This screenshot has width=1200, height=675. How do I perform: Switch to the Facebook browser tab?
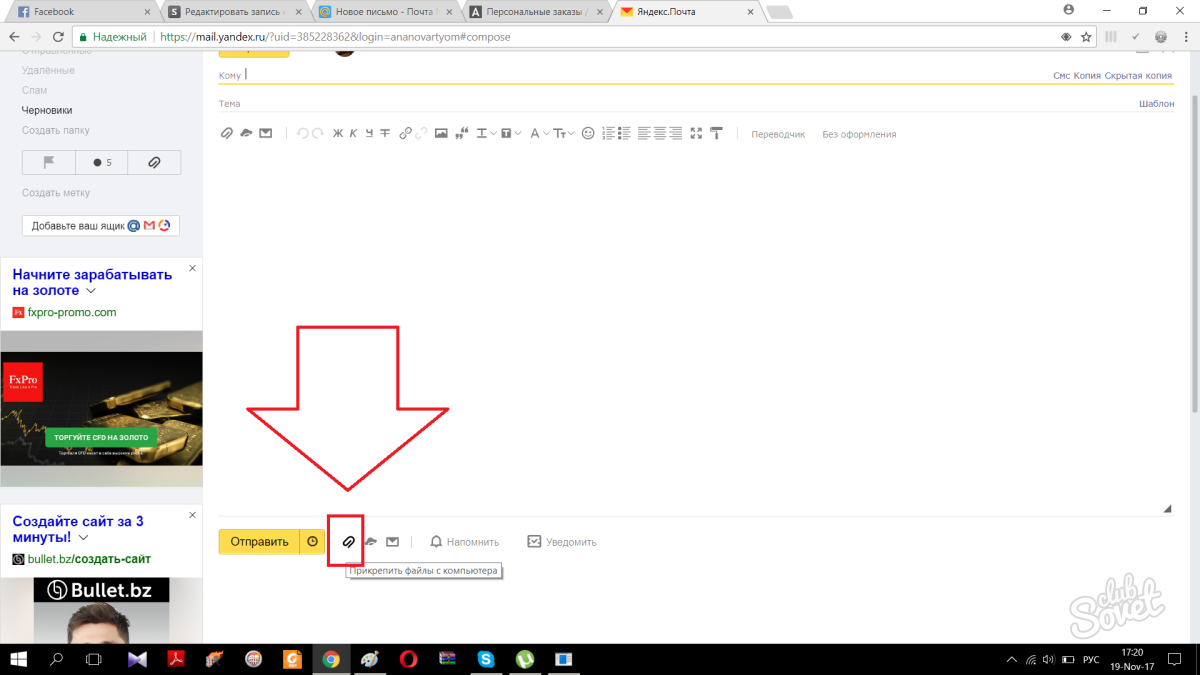point(80,12)
